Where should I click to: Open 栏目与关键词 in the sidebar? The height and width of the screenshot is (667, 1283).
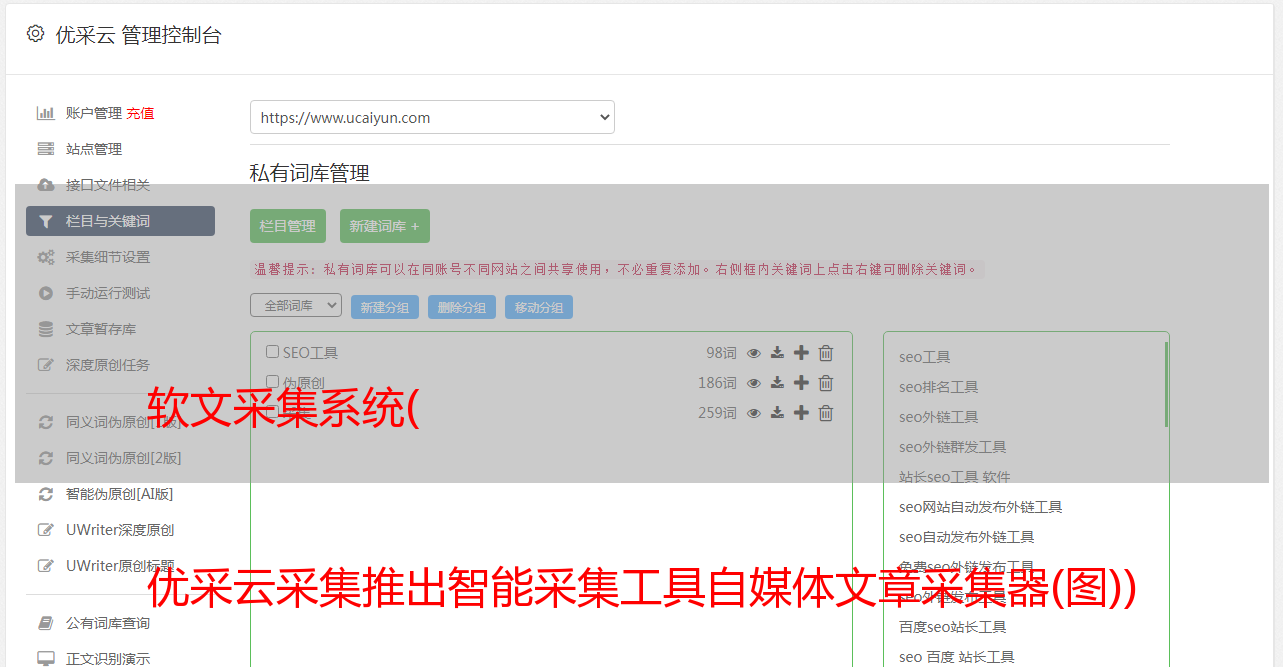(x=120, y=221)
